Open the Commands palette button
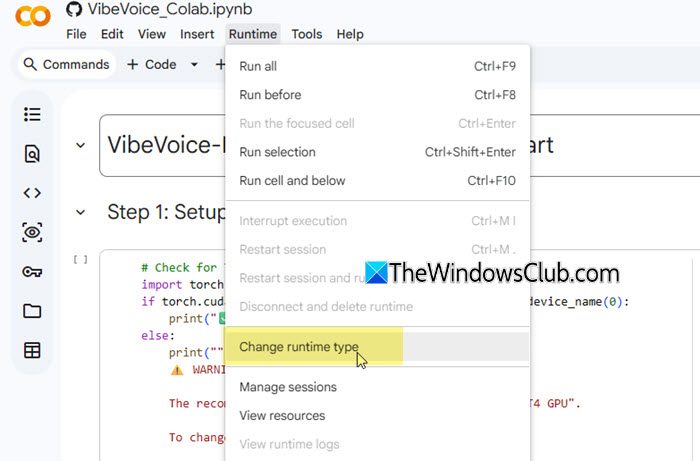700x461 pixels. tap(67, 65)
